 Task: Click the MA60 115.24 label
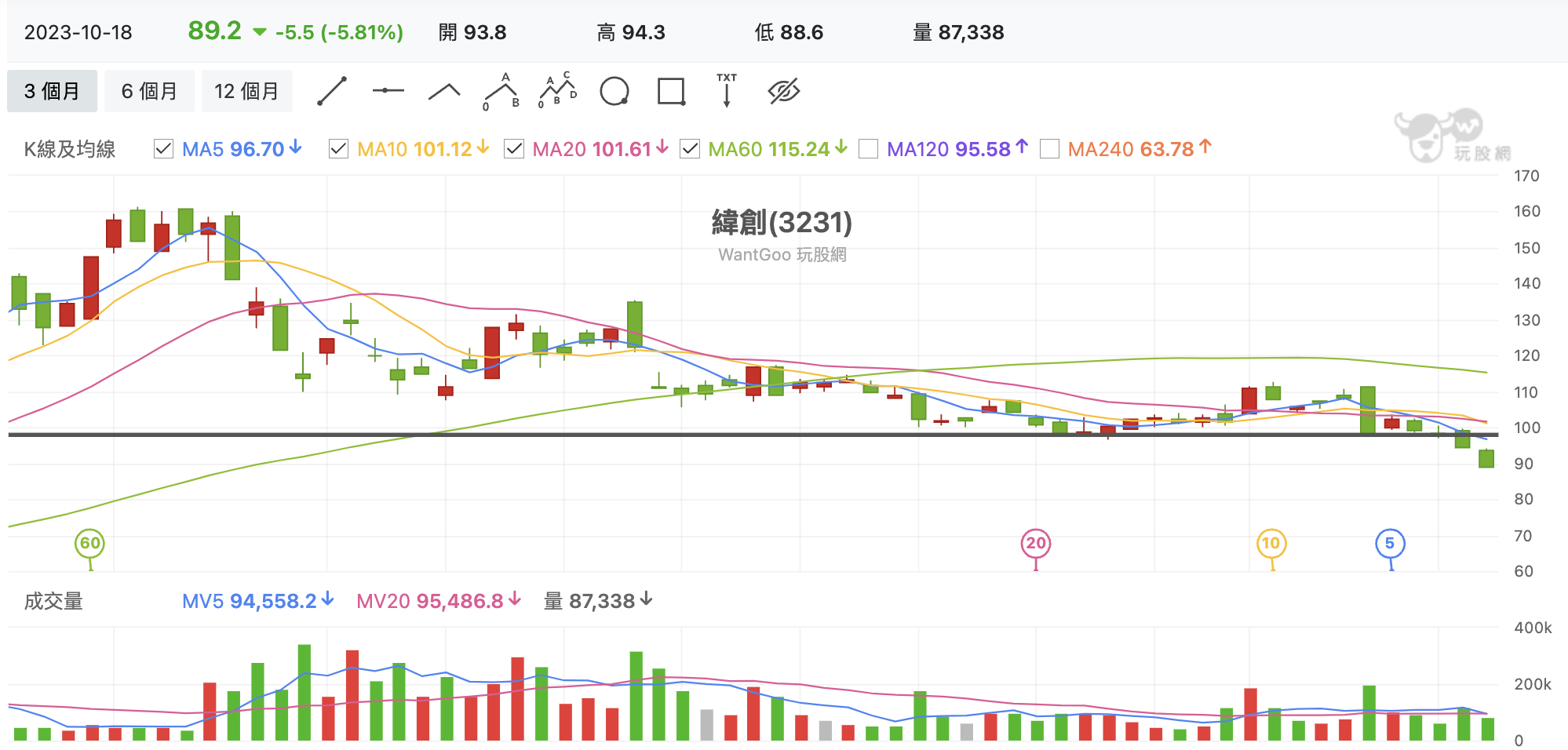(778, 149)
